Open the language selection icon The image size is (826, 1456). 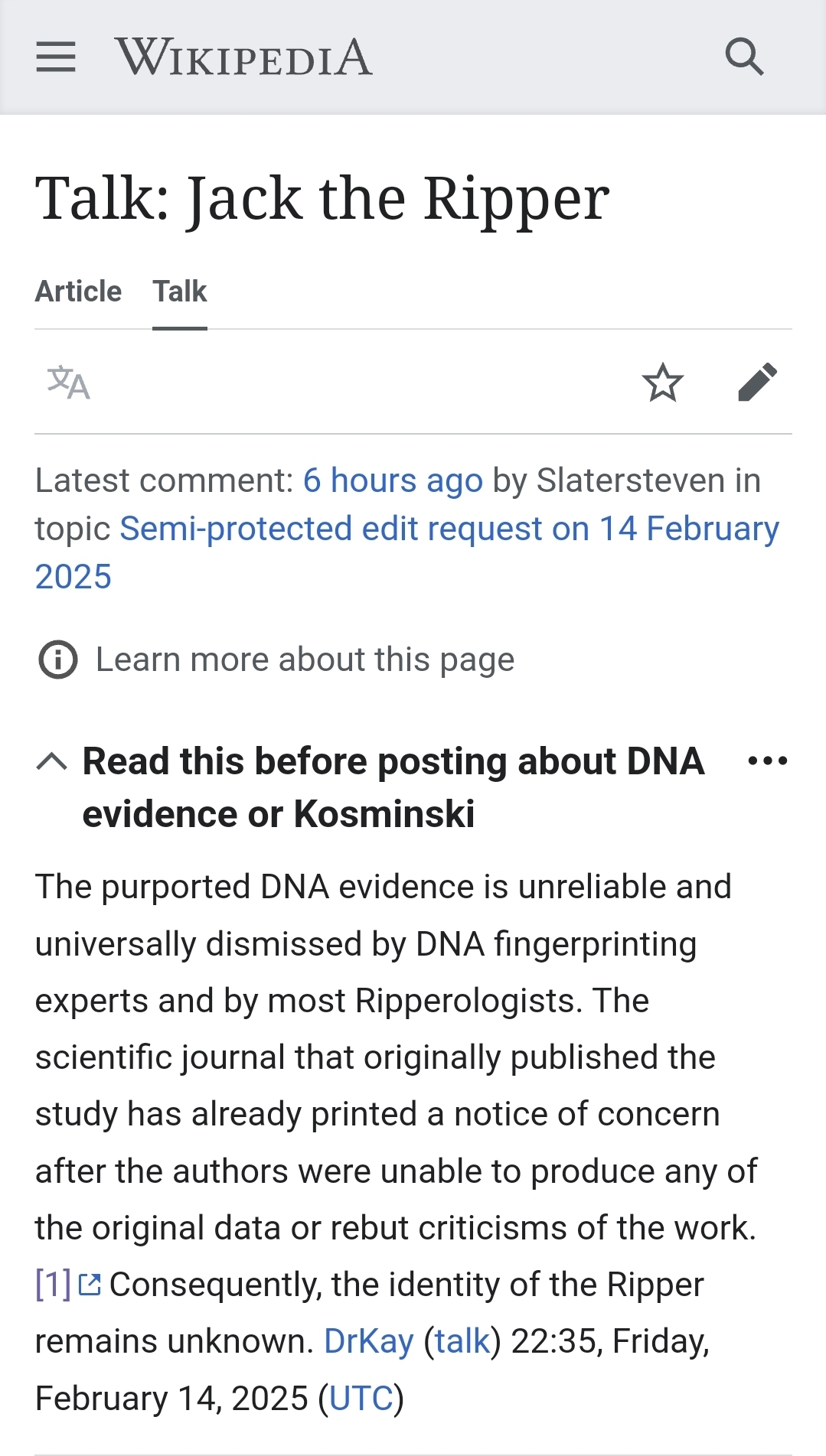point(69,383)
